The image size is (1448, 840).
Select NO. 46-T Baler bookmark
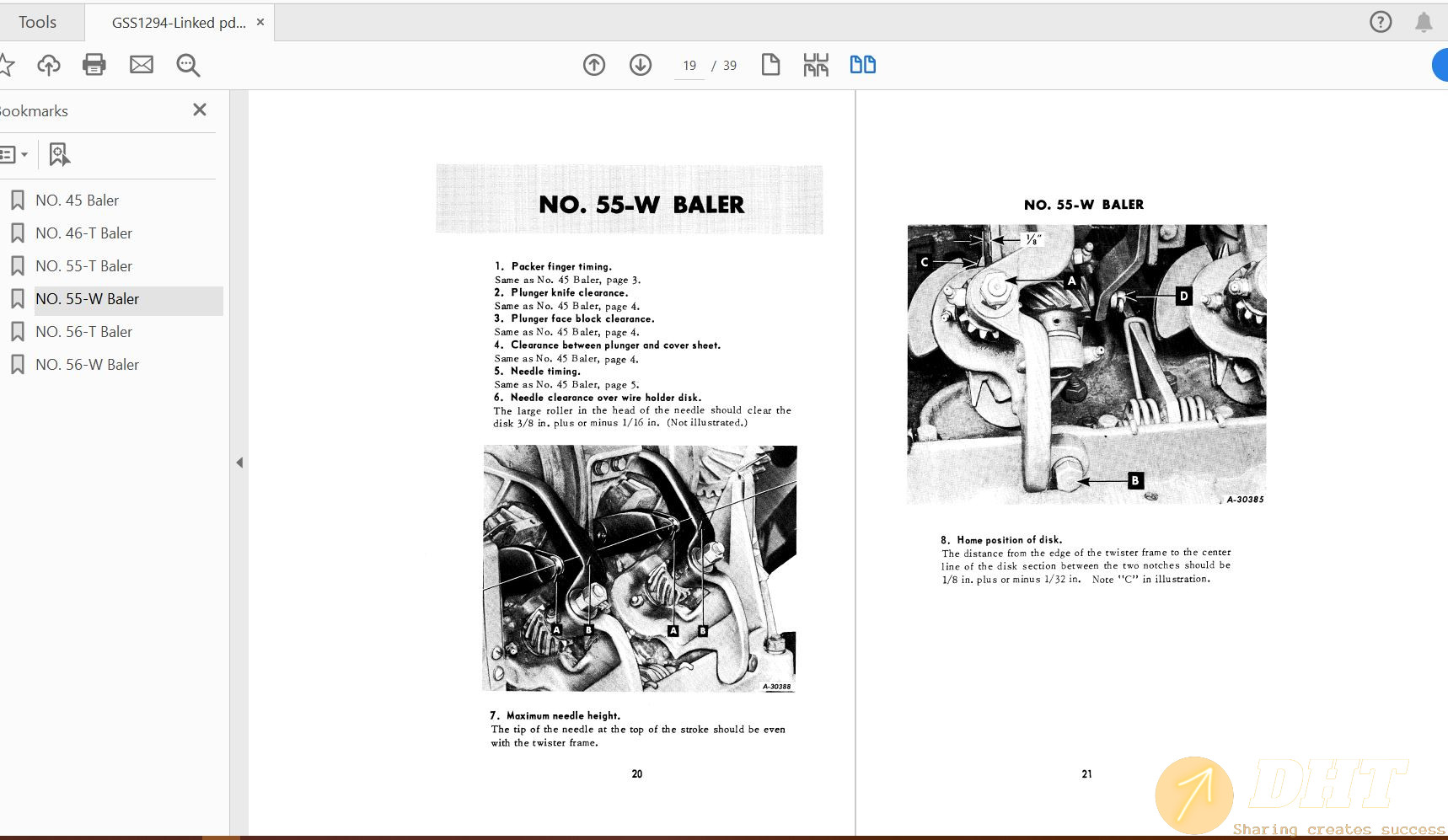[83, 233]
